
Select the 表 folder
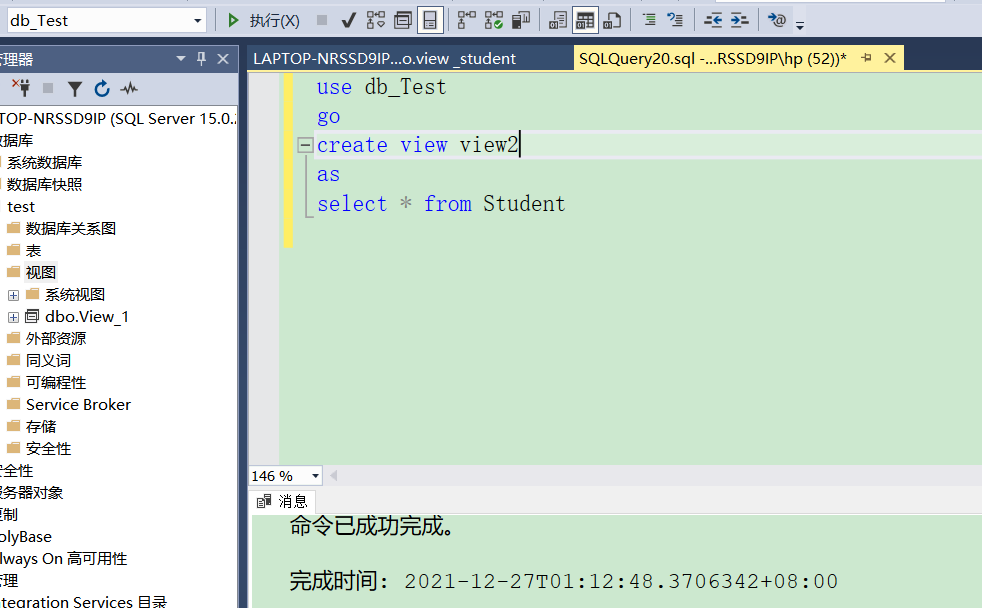(x=33, y=250)
